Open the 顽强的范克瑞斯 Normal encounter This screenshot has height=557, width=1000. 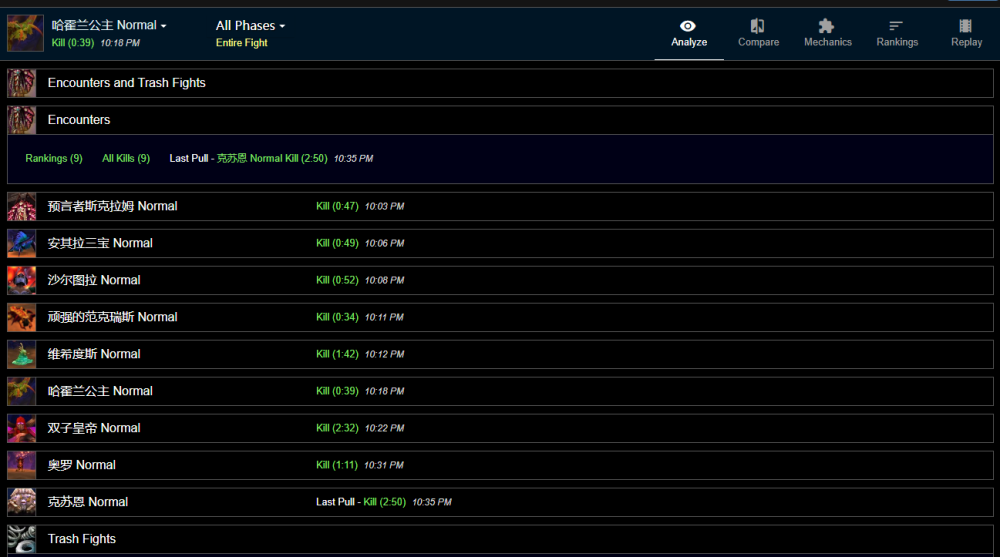coord(112,317)
